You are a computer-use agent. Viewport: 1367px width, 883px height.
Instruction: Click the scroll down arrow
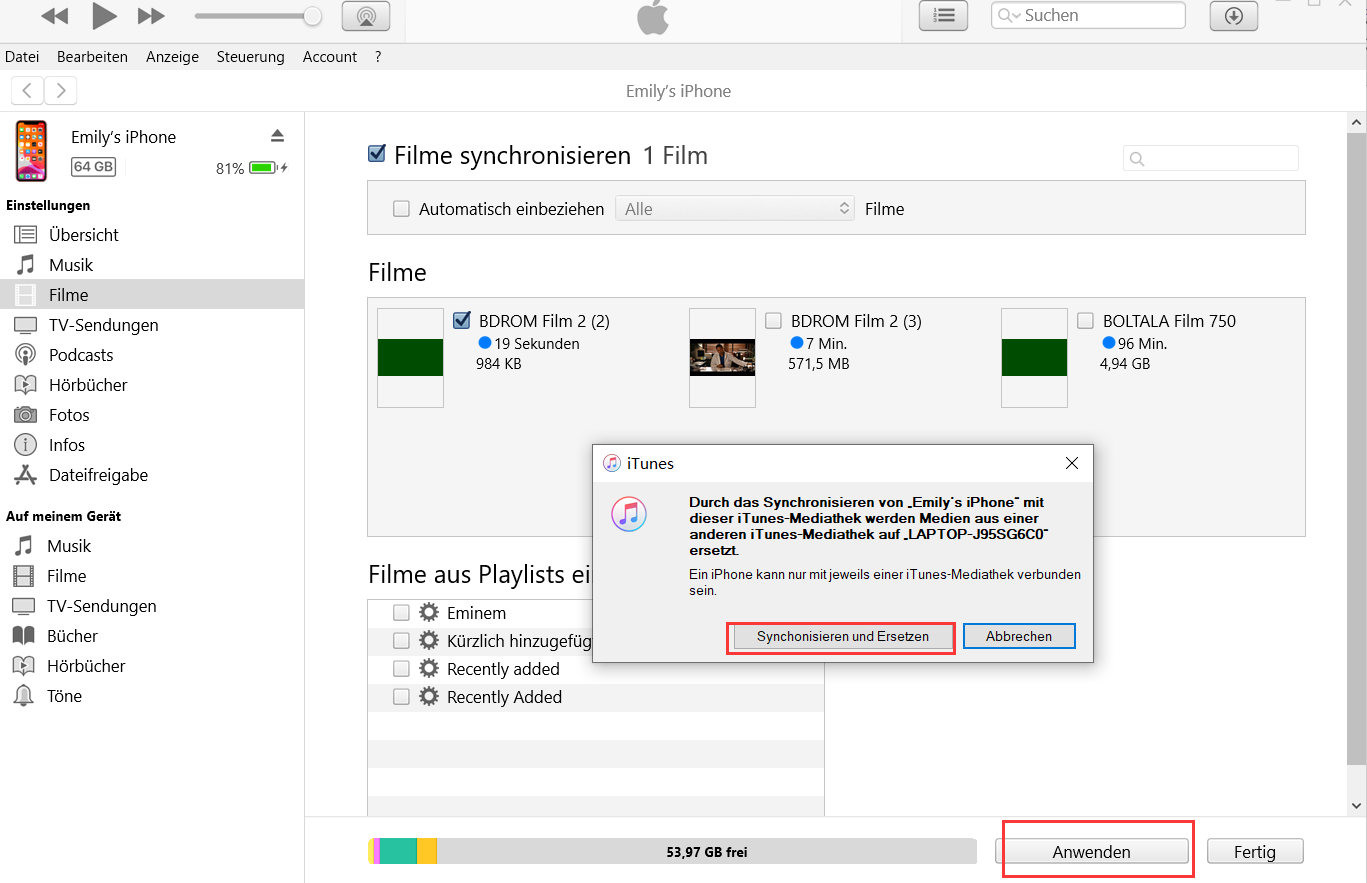pyautogui.click(x=1357, y=806)
